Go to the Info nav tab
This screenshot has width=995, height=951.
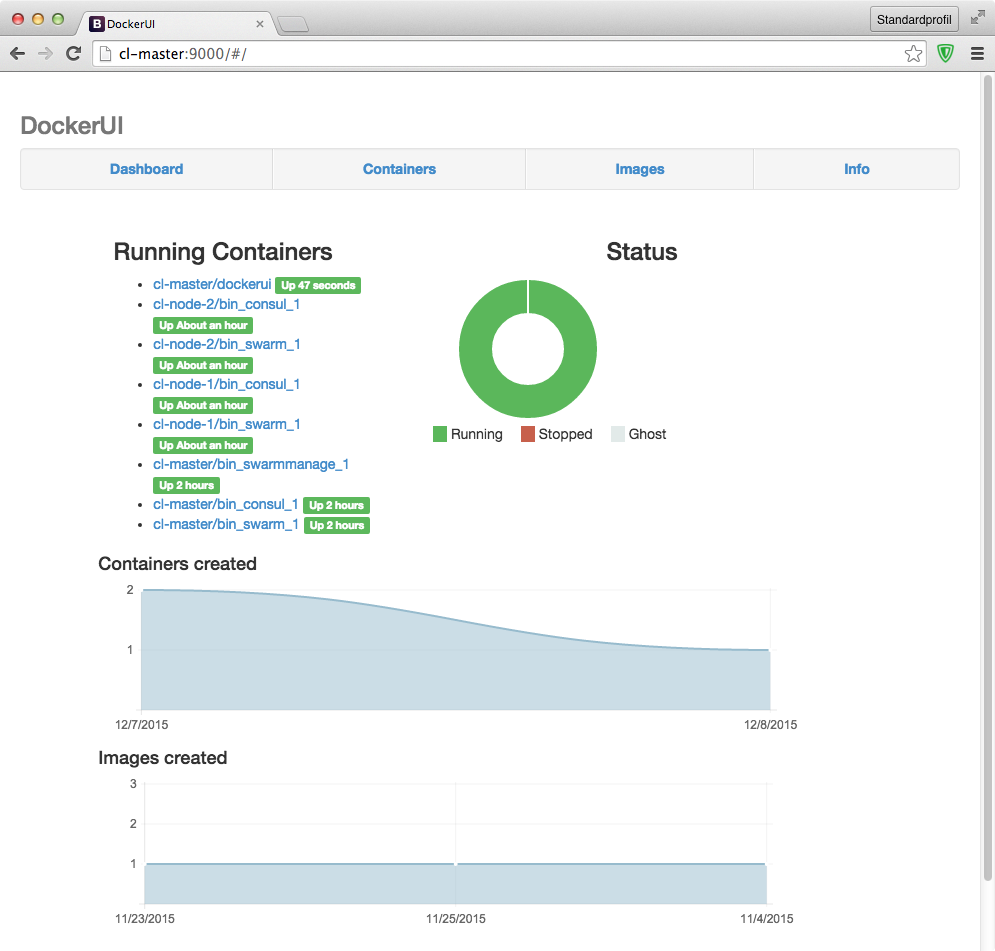pos(856,169)
